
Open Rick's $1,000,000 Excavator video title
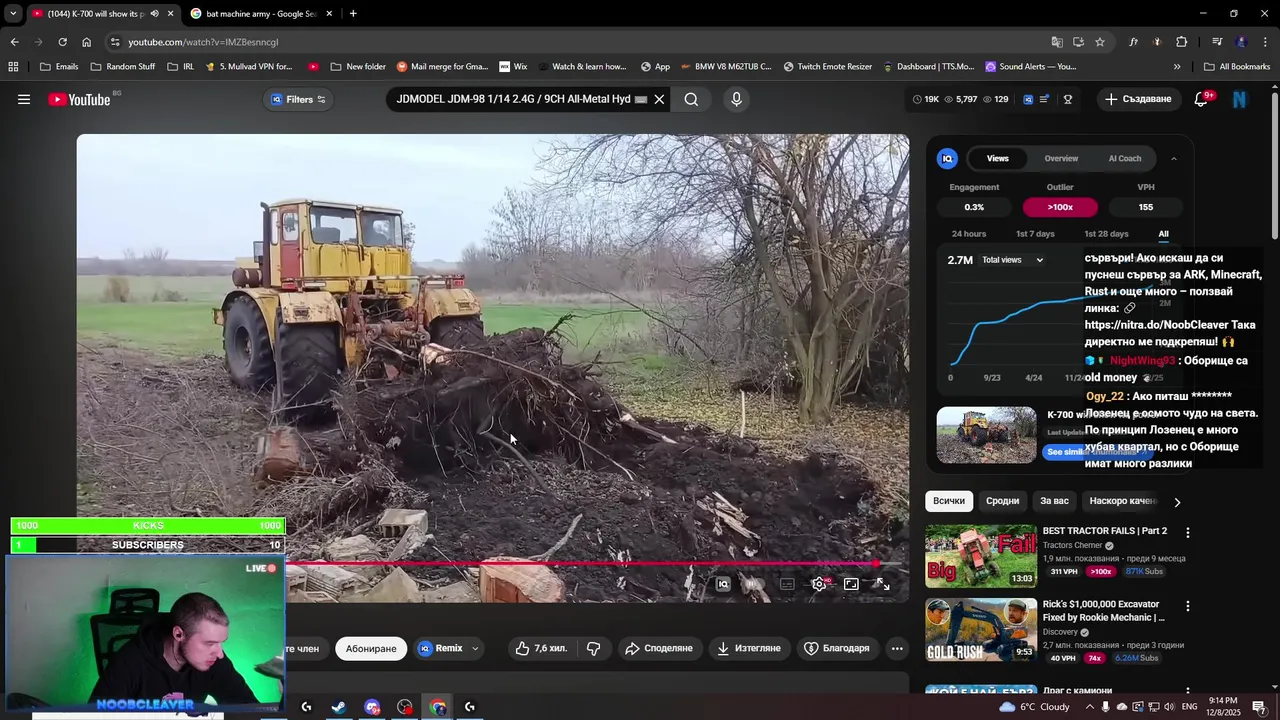(x=1103, y=611)
